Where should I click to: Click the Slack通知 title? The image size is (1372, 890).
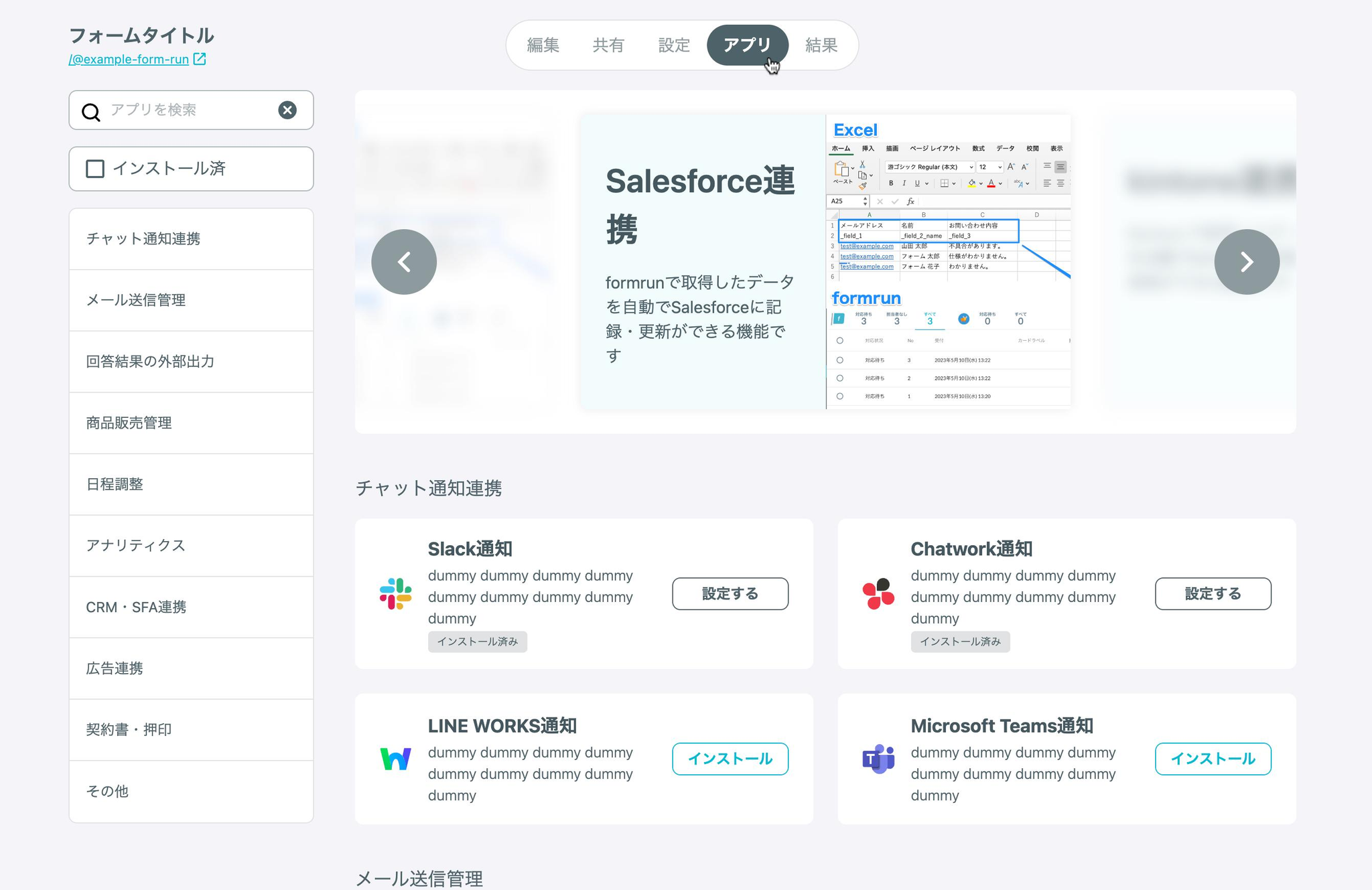(470, 549)
